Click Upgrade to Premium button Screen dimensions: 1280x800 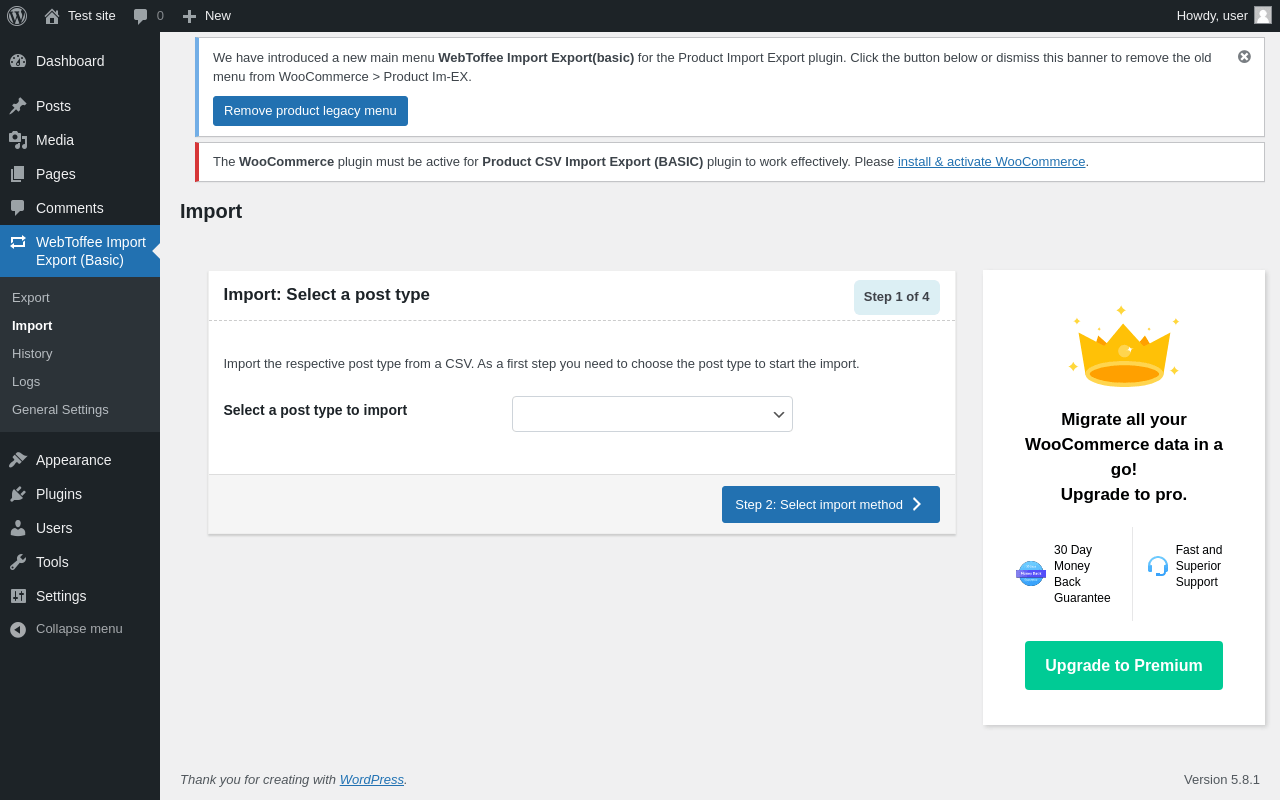(x=1124, y=666)
